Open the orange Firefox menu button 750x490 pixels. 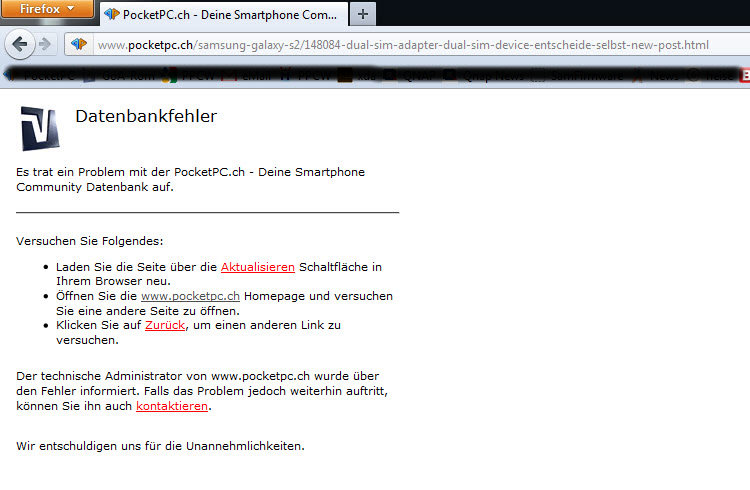[x=47, y=9]
